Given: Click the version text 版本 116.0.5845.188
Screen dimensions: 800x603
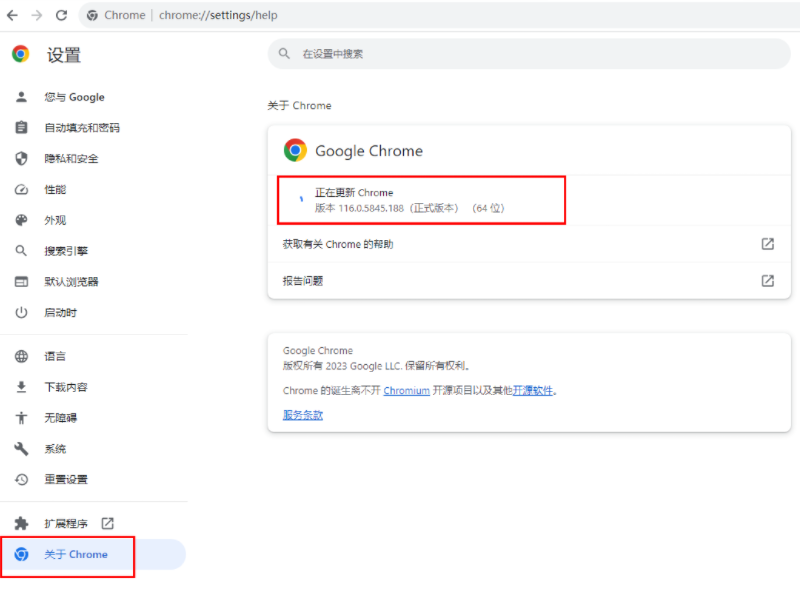Looking at the screenshot, I should click(x=359, y=208).
